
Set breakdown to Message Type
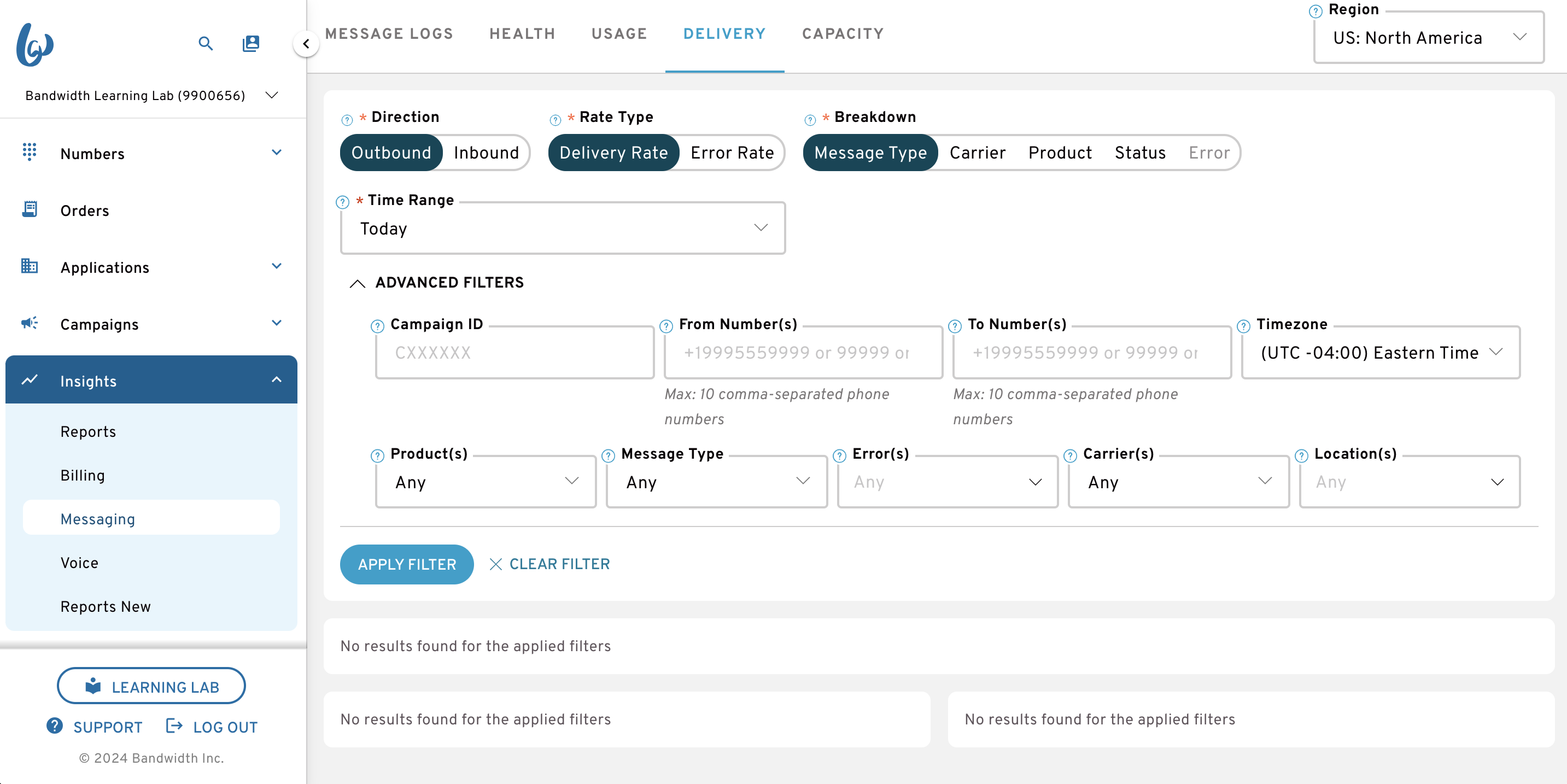[x=870, y=153]
